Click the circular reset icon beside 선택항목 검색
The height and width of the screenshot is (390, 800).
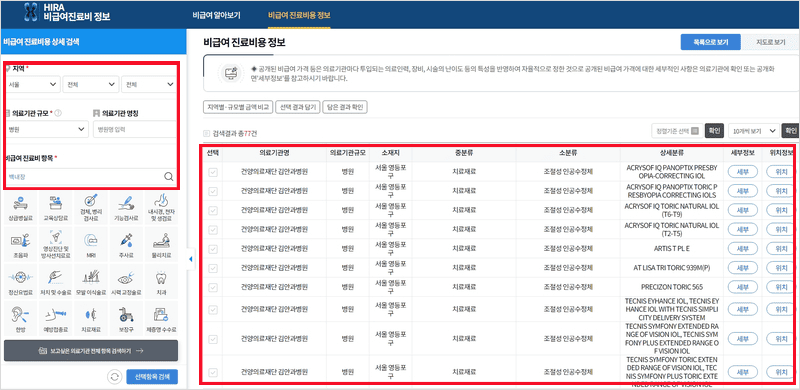(x=115, y=377)
